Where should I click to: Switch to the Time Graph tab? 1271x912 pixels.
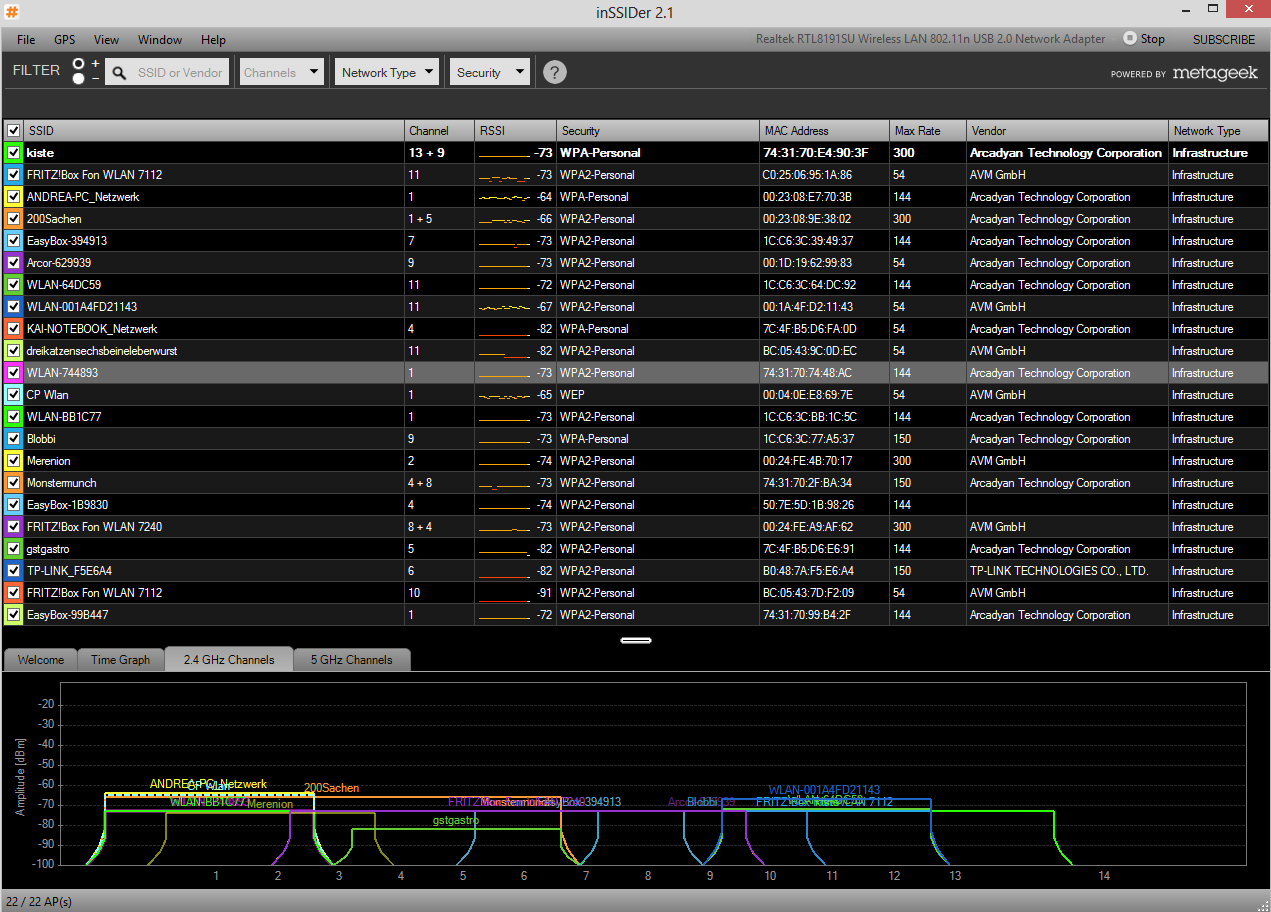click(x=121, y=660)
